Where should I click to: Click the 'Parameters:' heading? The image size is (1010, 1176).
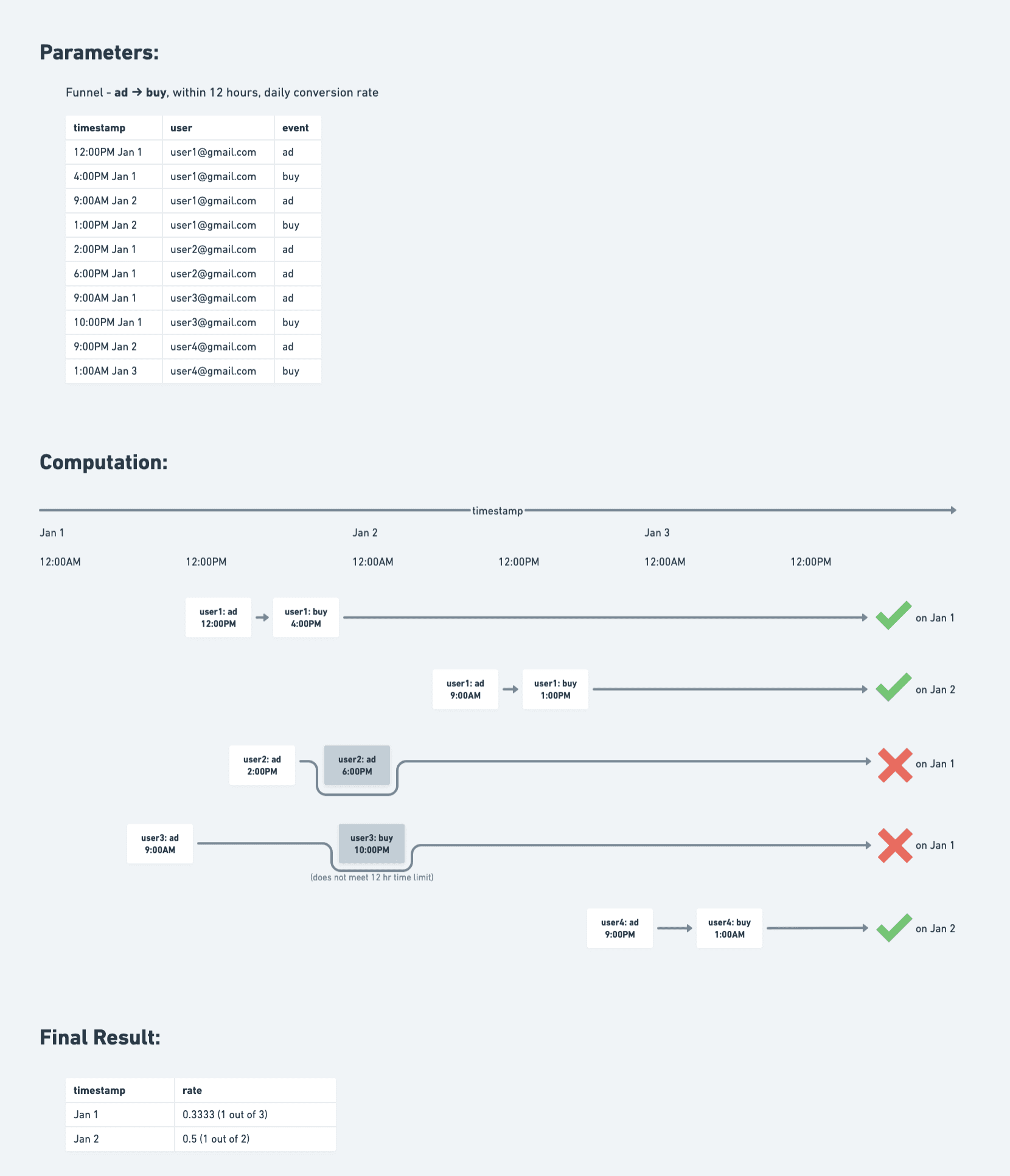tap(99, 52)
